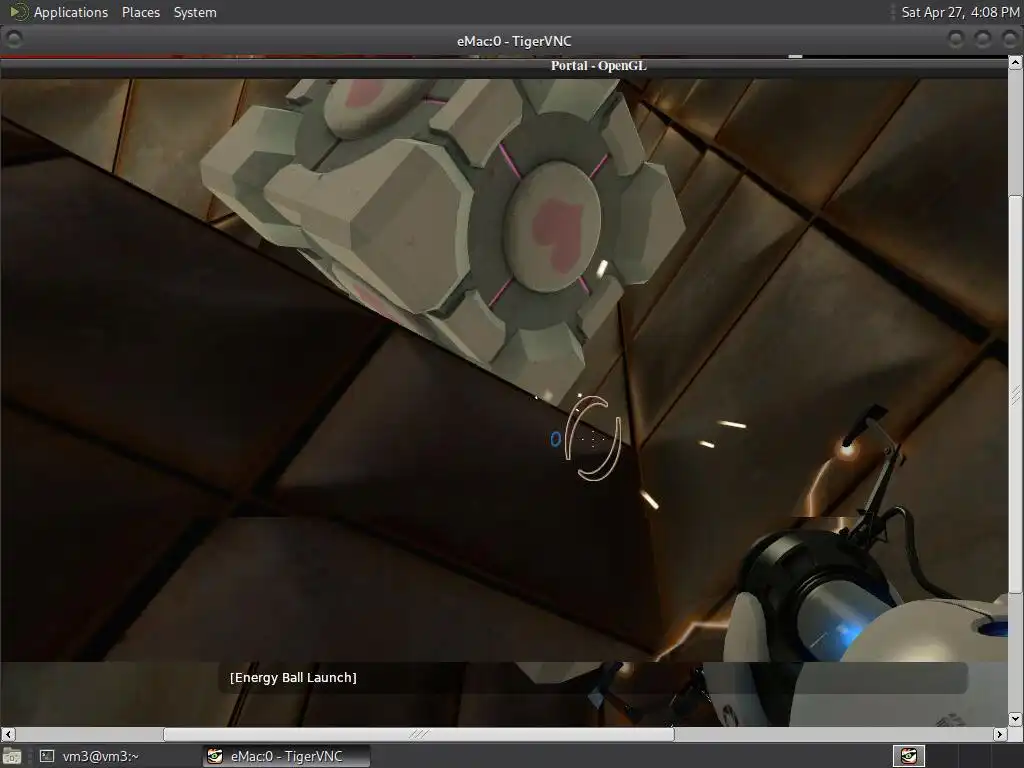Click the horizontal scrollbar right arrow
Screen dimensions: 1024x768
1000,734
